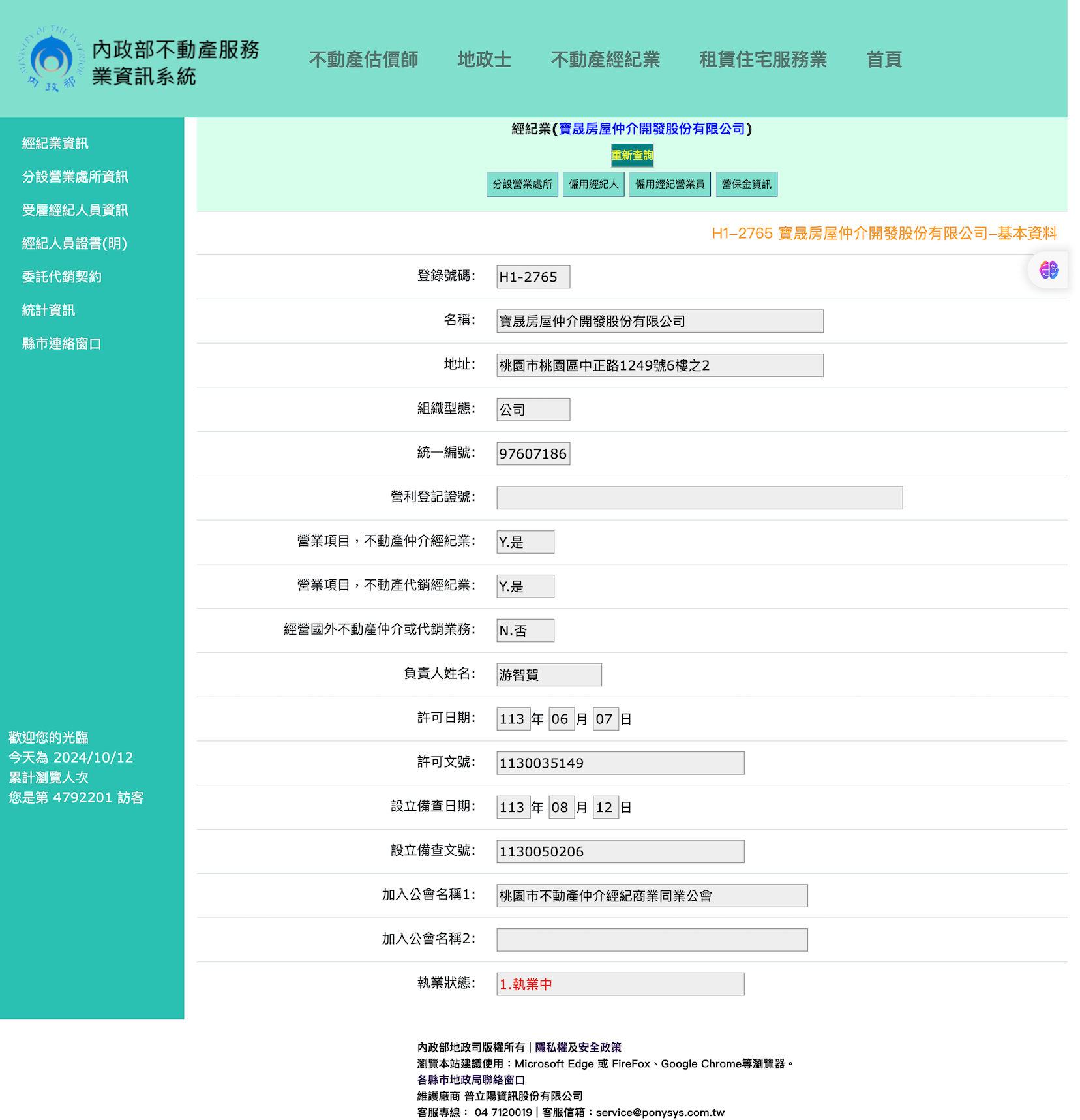Click the 設立備查日期 month field 08
Image resolution: width=1080 pixels, height=1120 pixels.
[x=561, y=808]
